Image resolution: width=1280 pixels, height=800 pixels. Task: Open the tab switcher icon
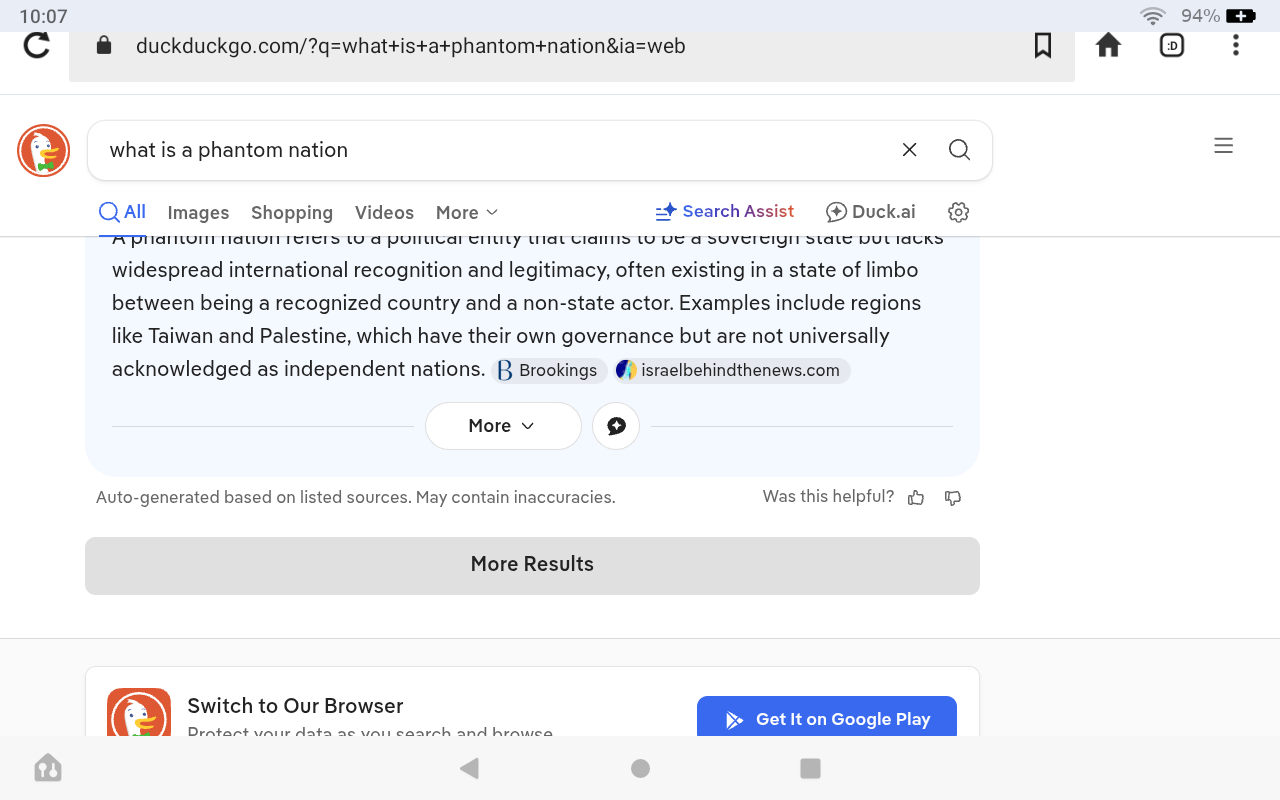[1171, 46]
